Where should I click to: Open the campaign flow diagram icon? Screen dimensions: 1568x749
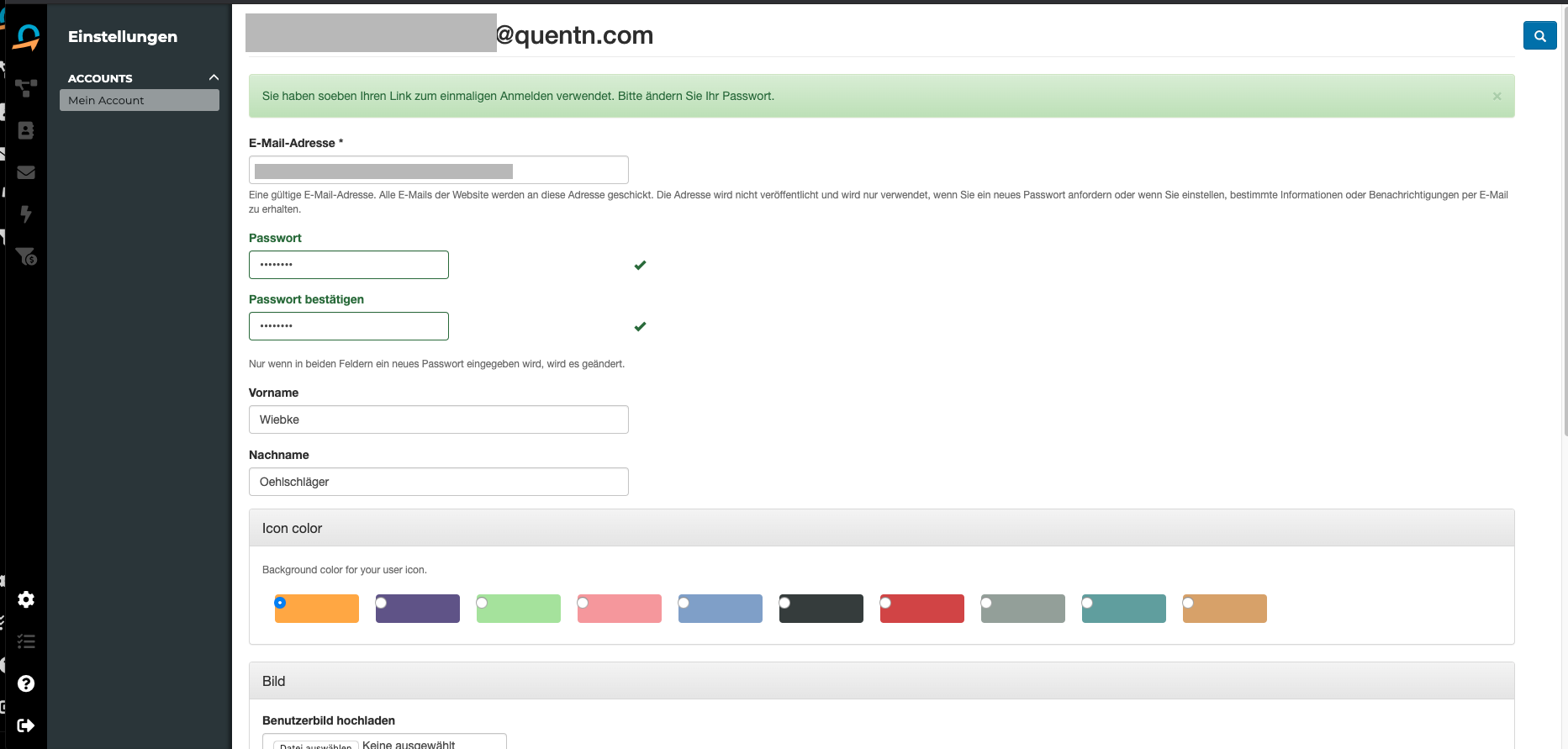26,87
